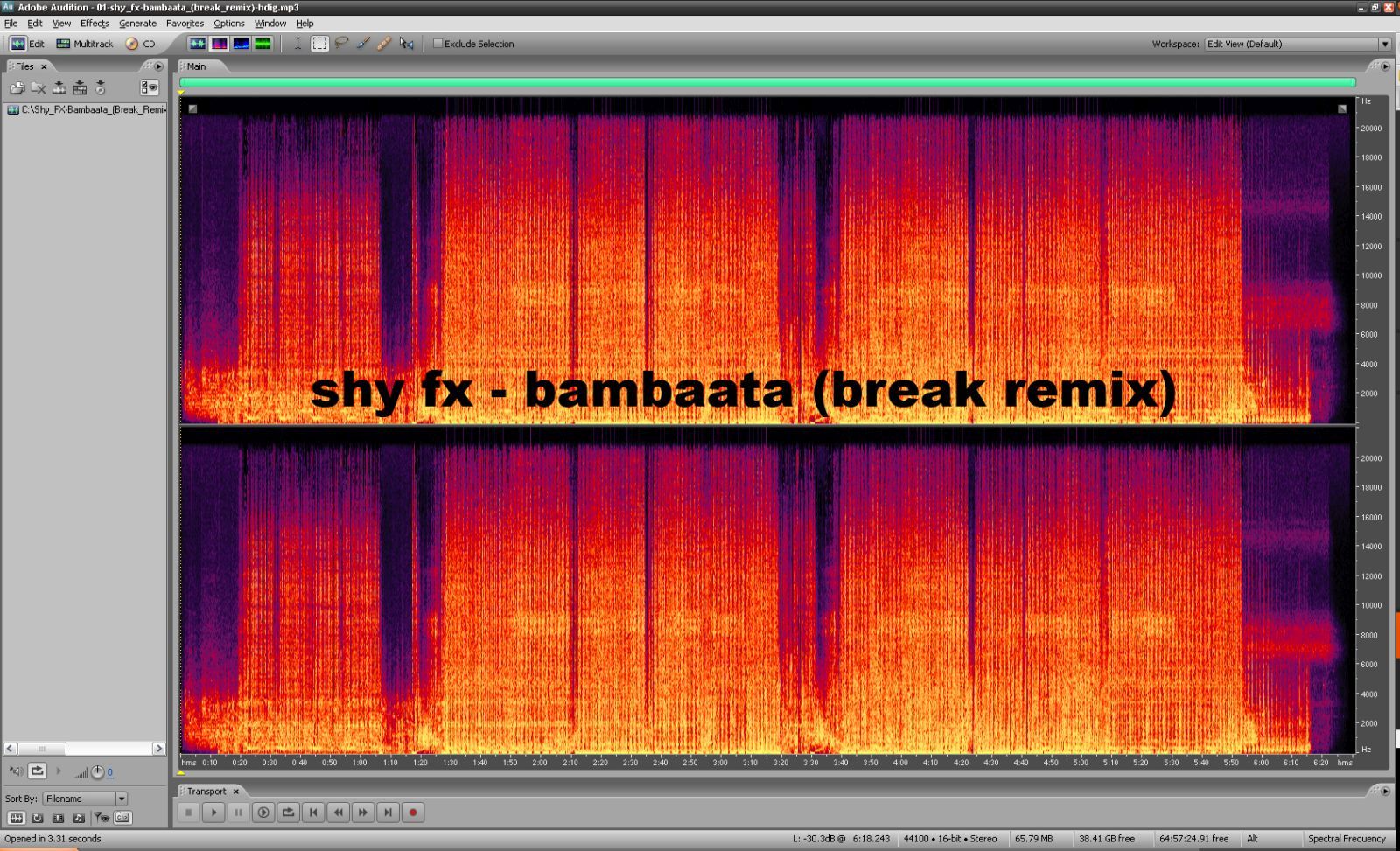Toggle Full Path Names button
Screen dimensions: 1400x851
tap(122, 818)
